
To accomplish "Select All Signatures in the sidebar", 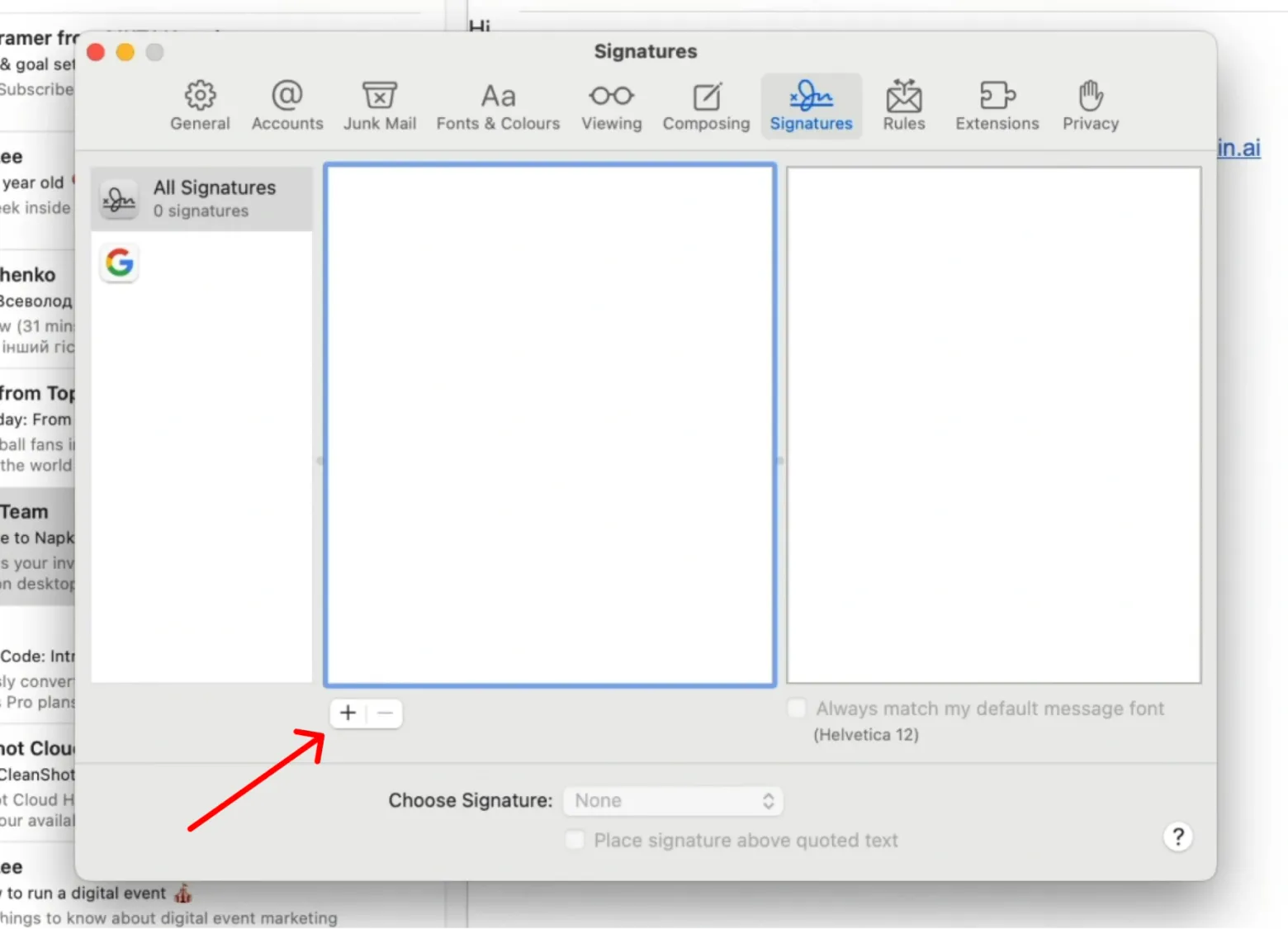I will click(201, 199).
